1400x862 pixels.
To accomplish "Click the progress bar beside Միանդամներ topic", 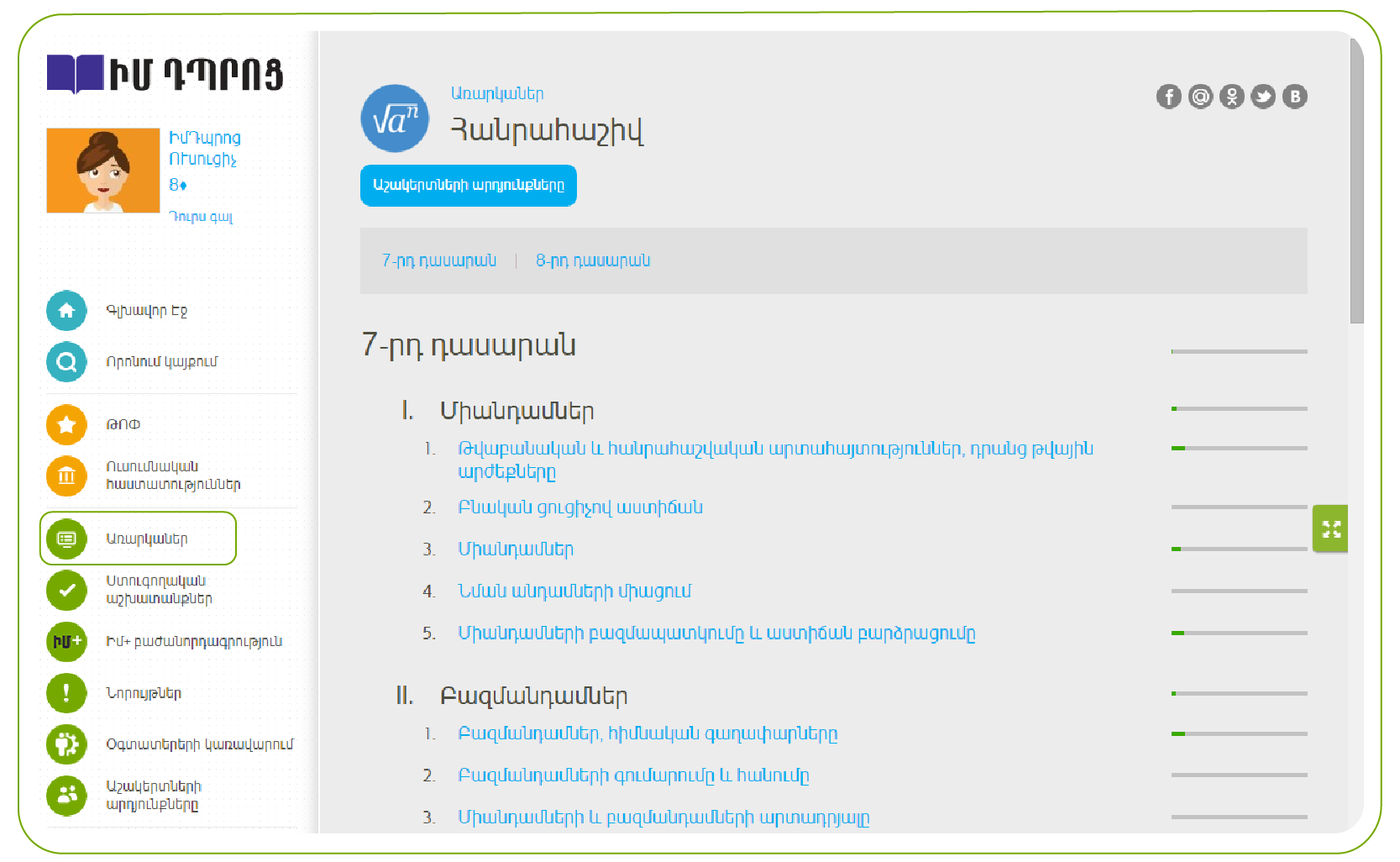I will tap(1239, 549).
